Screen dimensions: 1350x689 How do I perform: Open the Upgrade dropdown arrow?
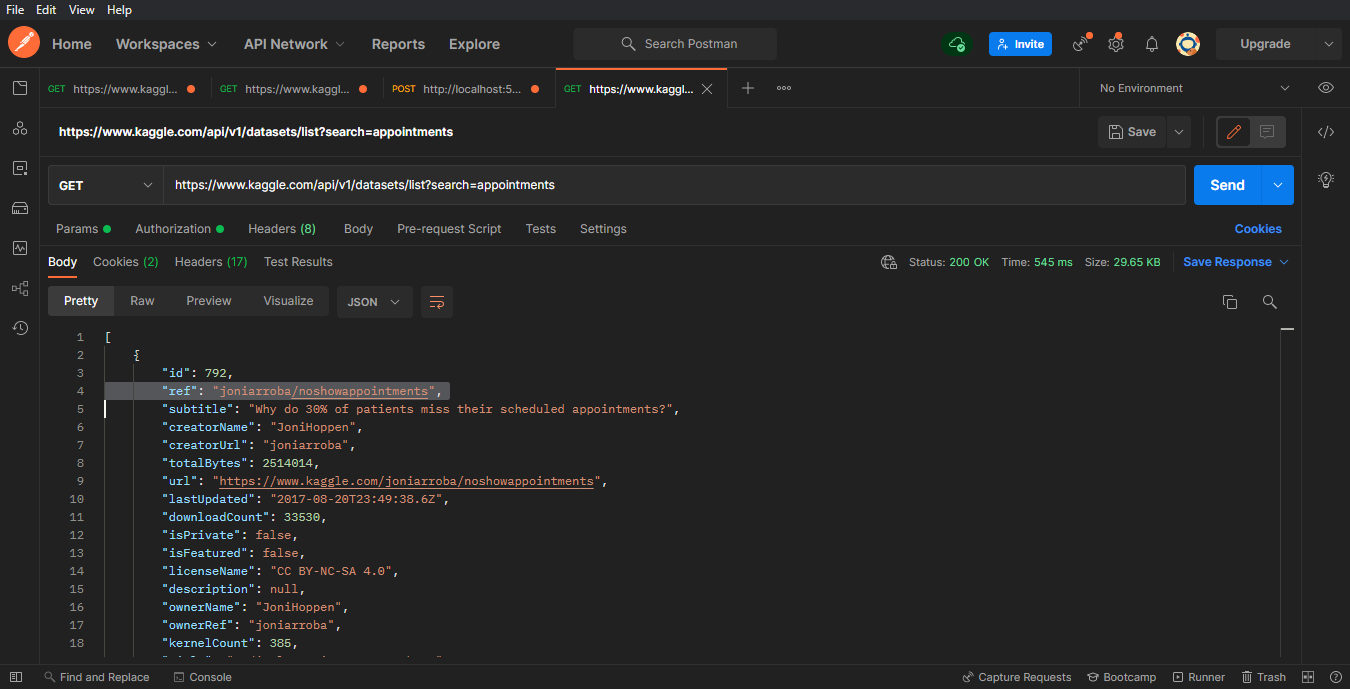[x=1328, y=44]
